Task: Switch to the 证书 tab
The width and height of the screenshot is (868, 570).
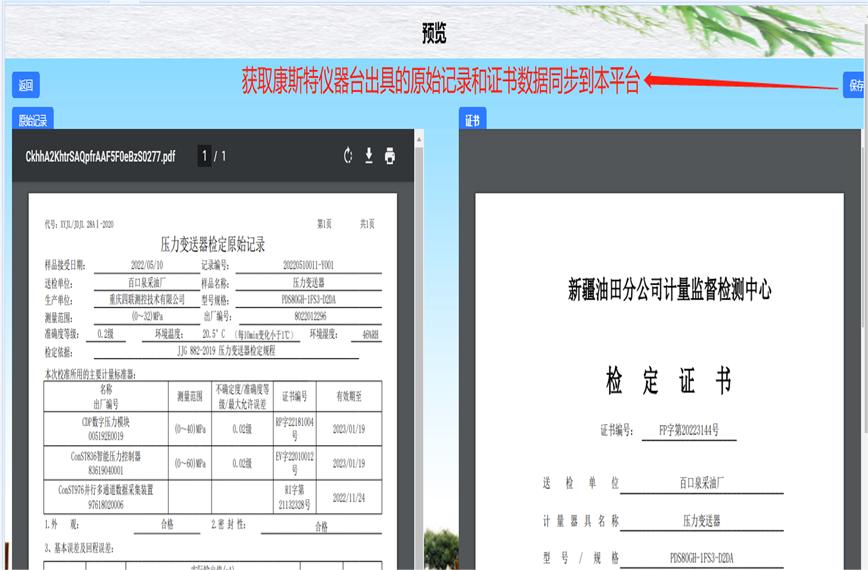Action: [x=472, y=119]
